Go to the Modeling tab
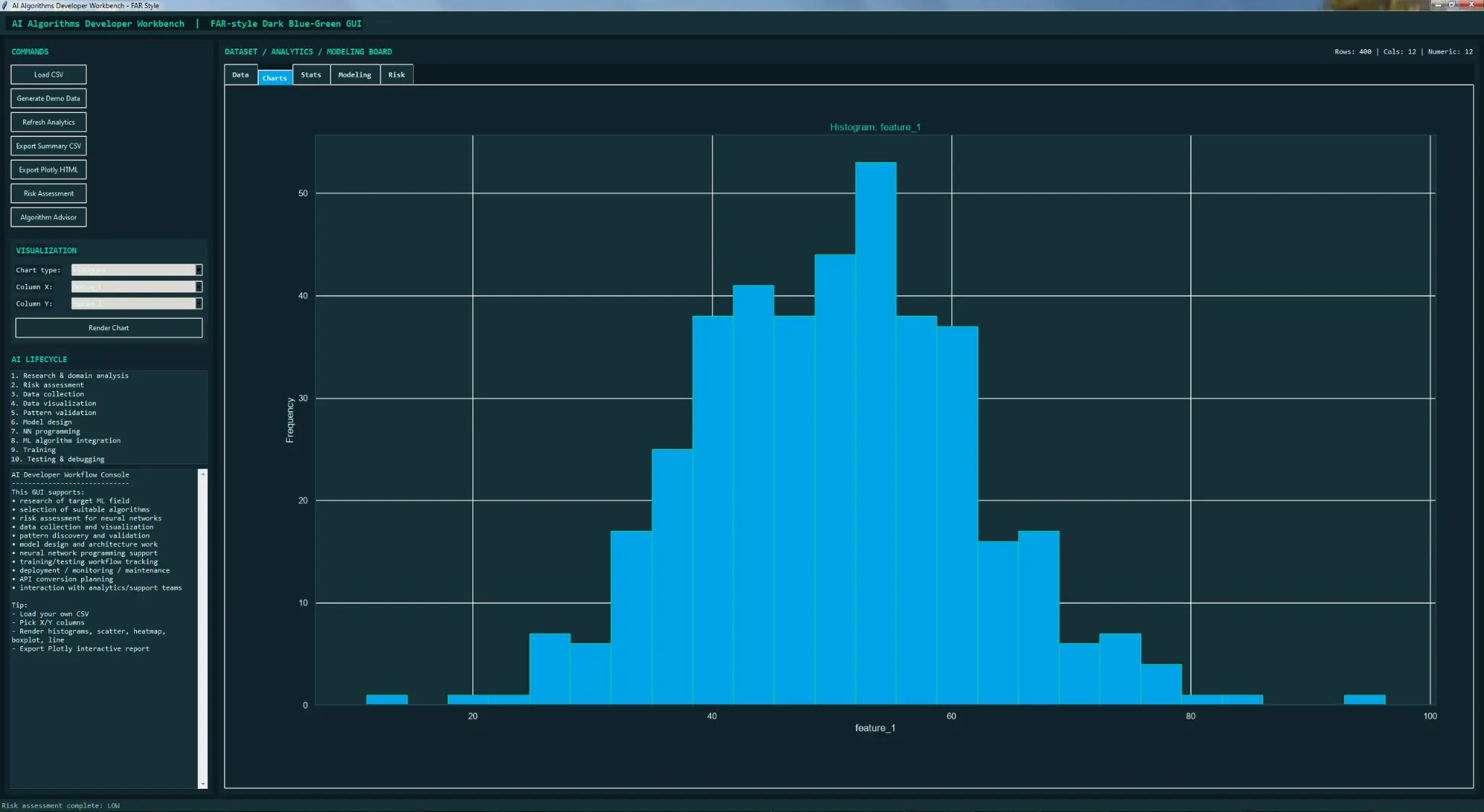1484x812 pixels. coord(354,75)
